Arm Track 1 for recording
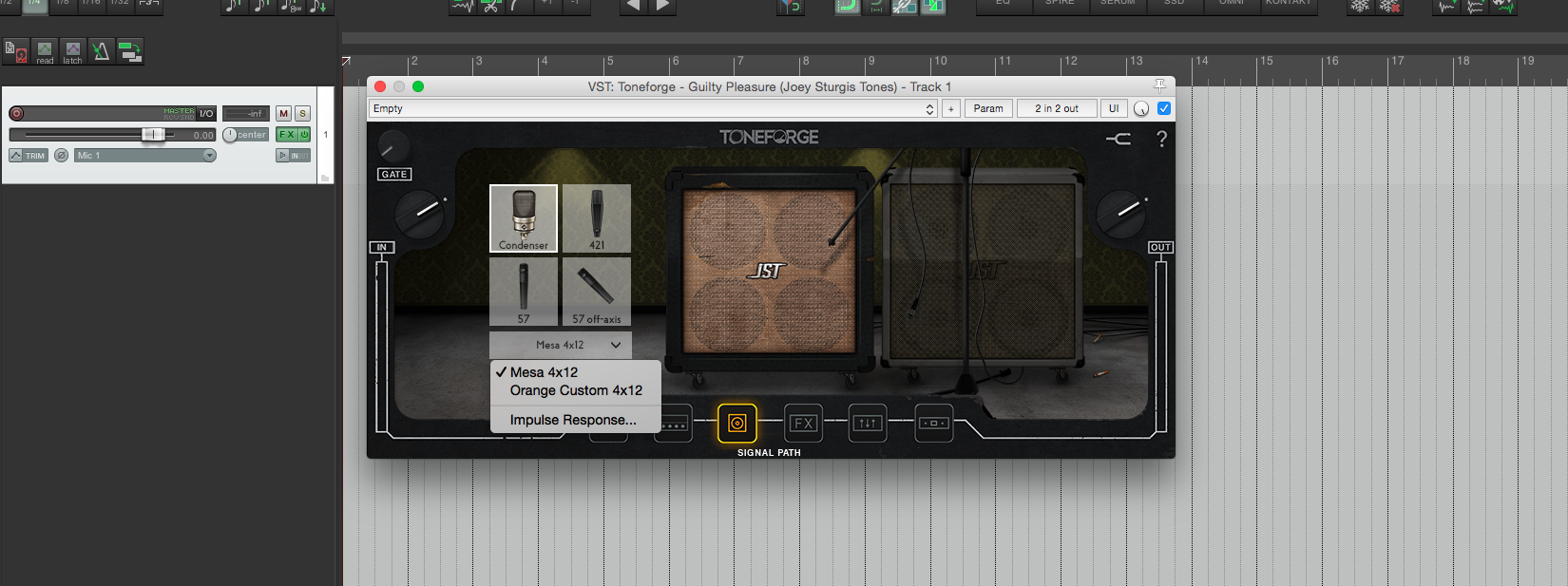The width and height of the screenshot is (1568, 586). (16, 113)
